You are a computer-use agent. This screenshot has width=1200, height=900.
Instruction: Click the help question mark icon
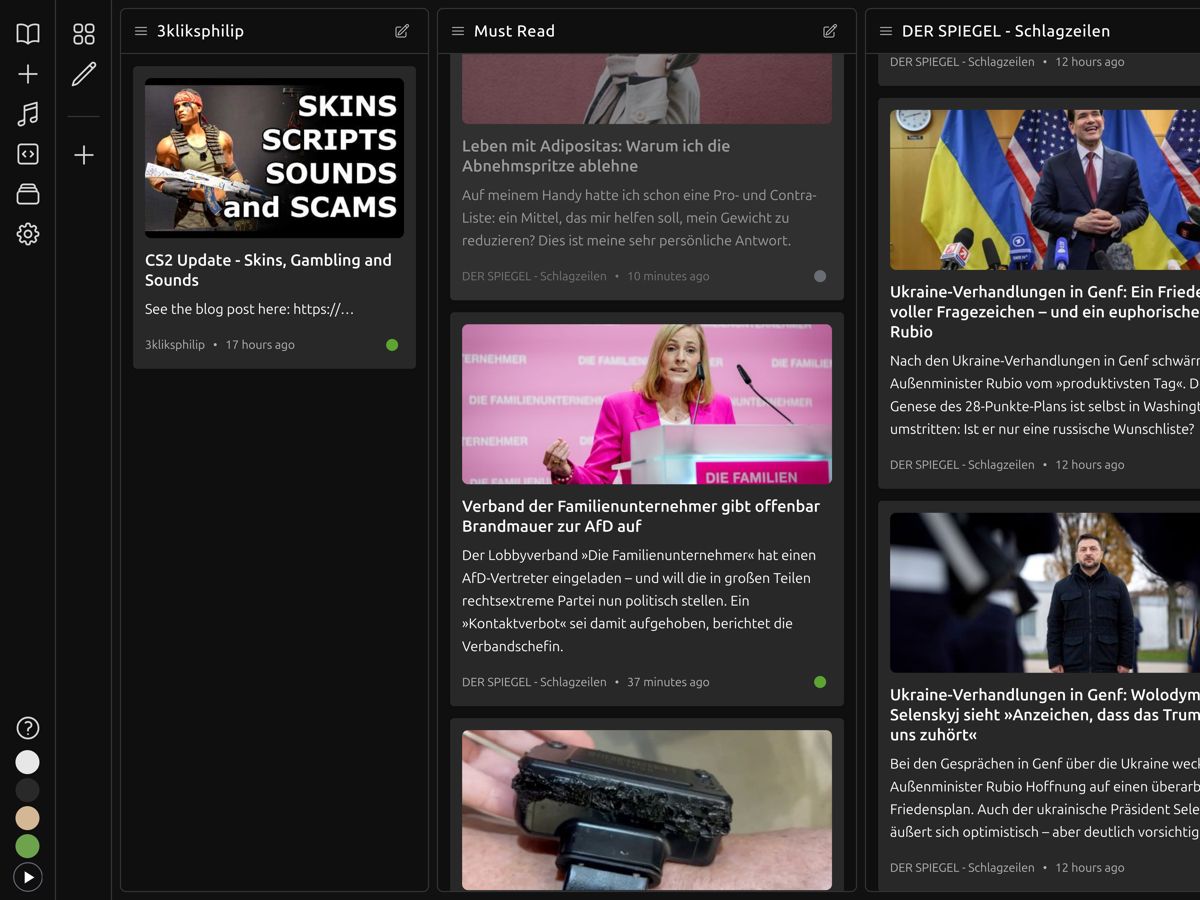pos(28,728)
